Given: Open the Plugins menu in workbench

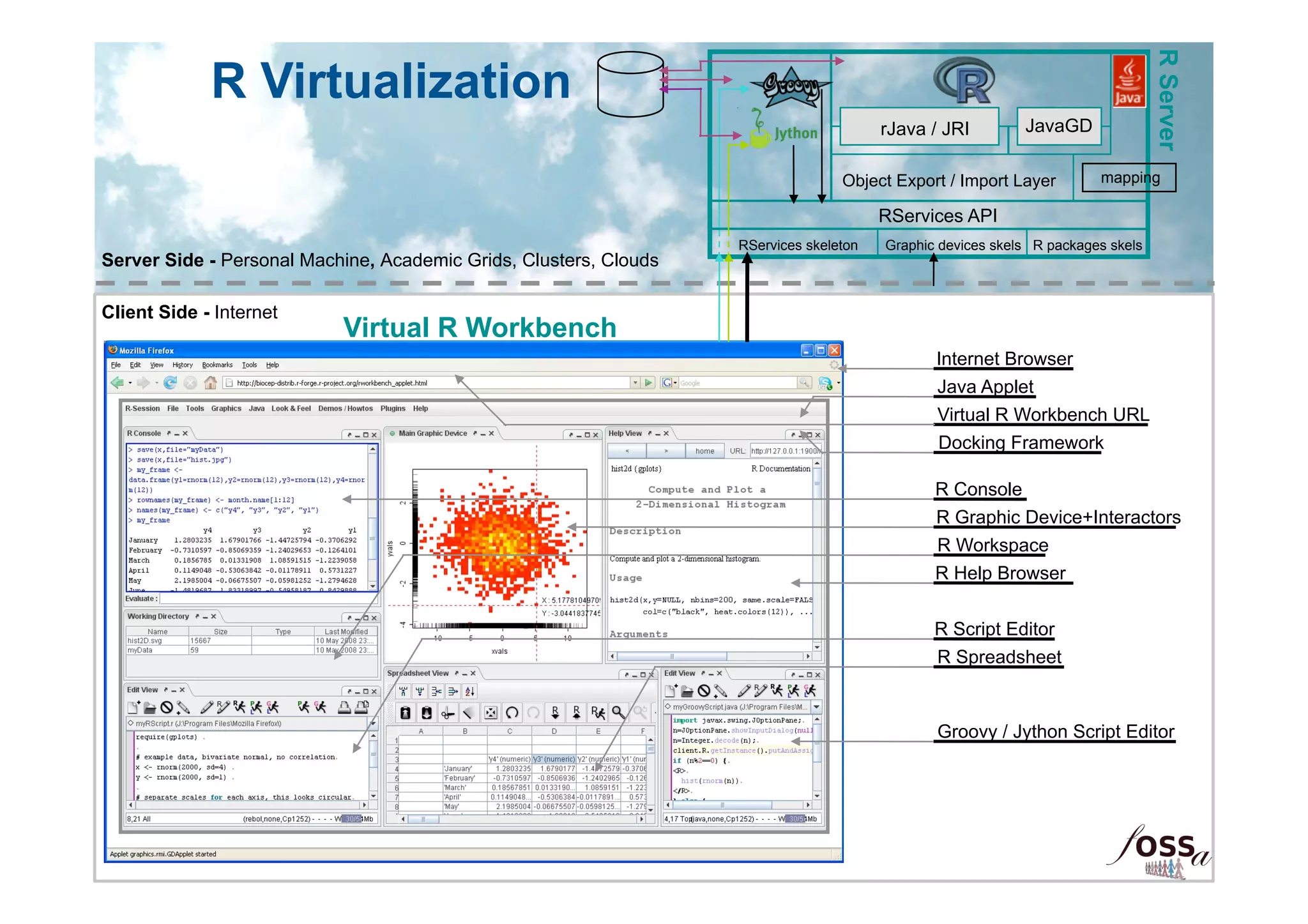Looking at the screenshot, I should point(393,409).
